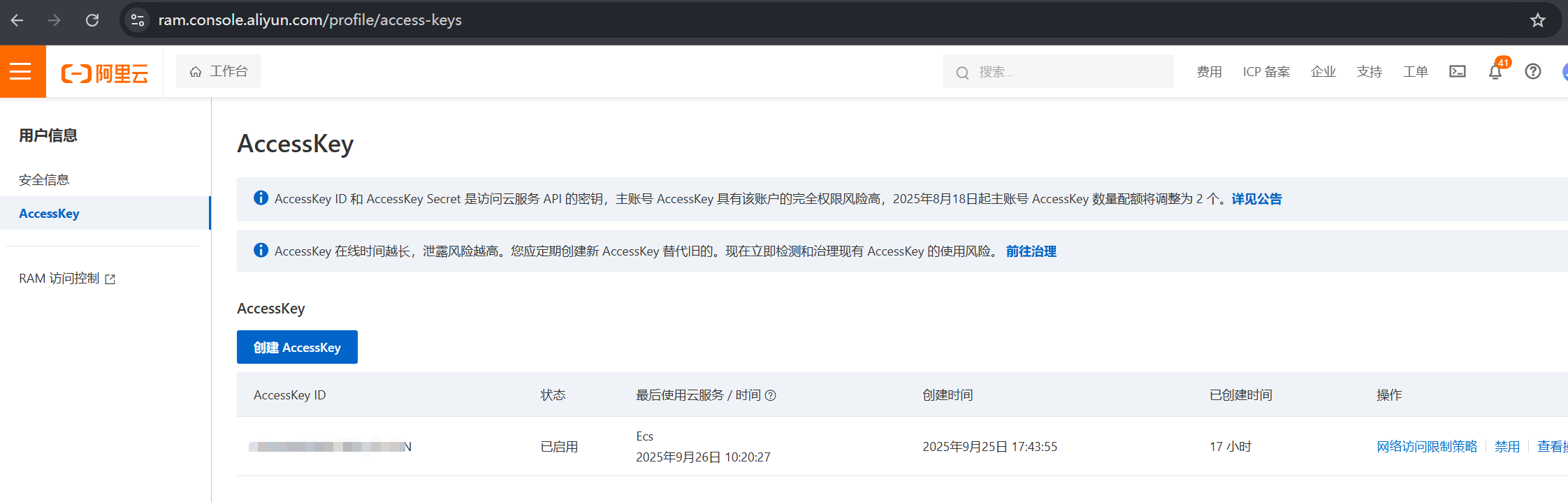Screen dimensions: 1568x502
Task: Click the 阿里云 logo
Action: pyautogui.click(x=105, y=73)
